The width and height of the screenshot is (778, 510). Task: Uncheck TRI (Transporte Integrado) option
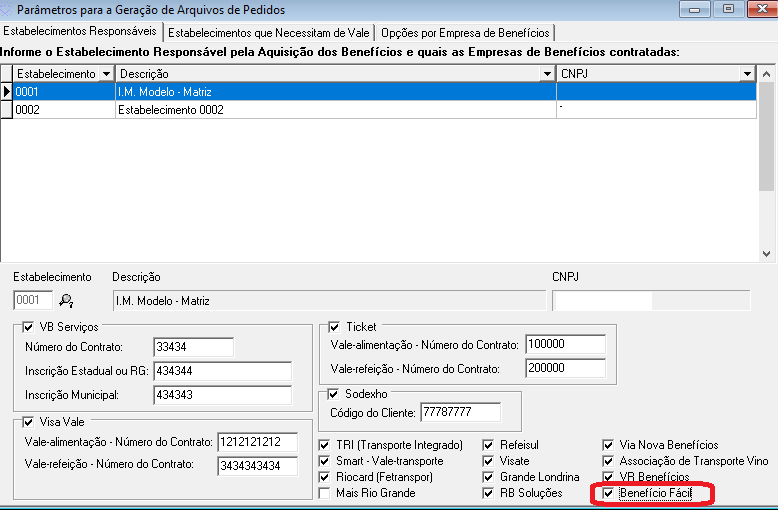pyautogui.click(x=325, y=445)
